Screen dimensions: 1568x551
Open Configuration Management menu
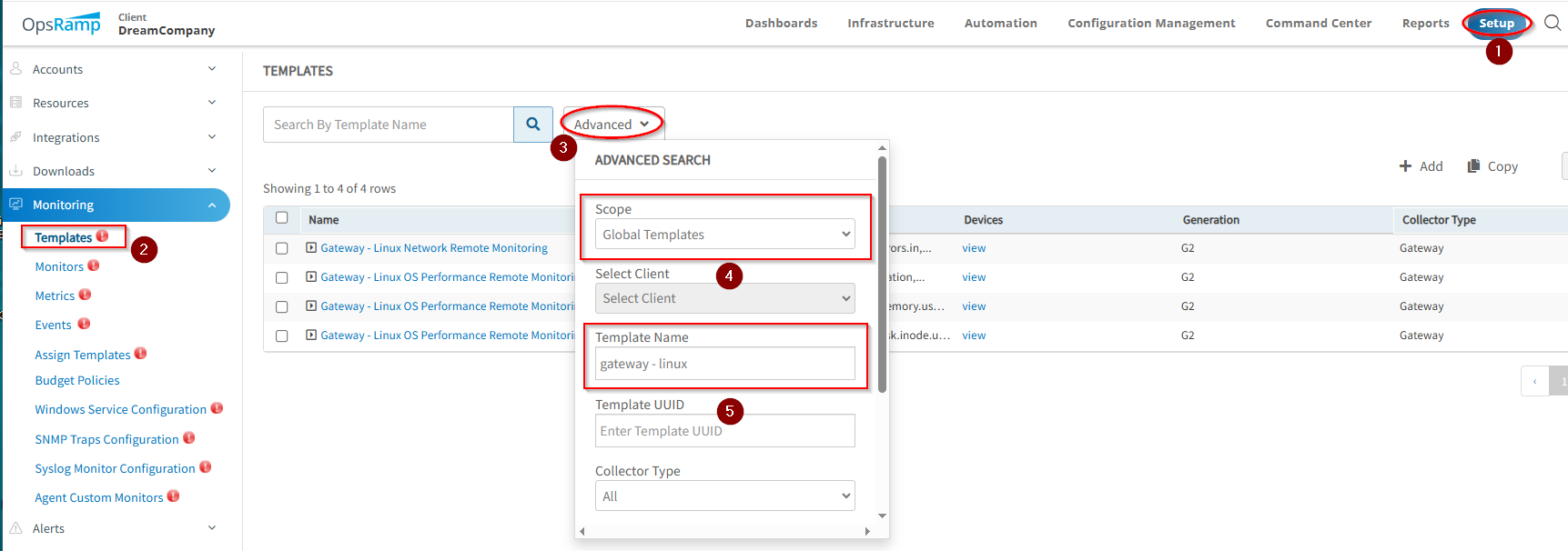pyautogui.click(x=1151, y=23)
